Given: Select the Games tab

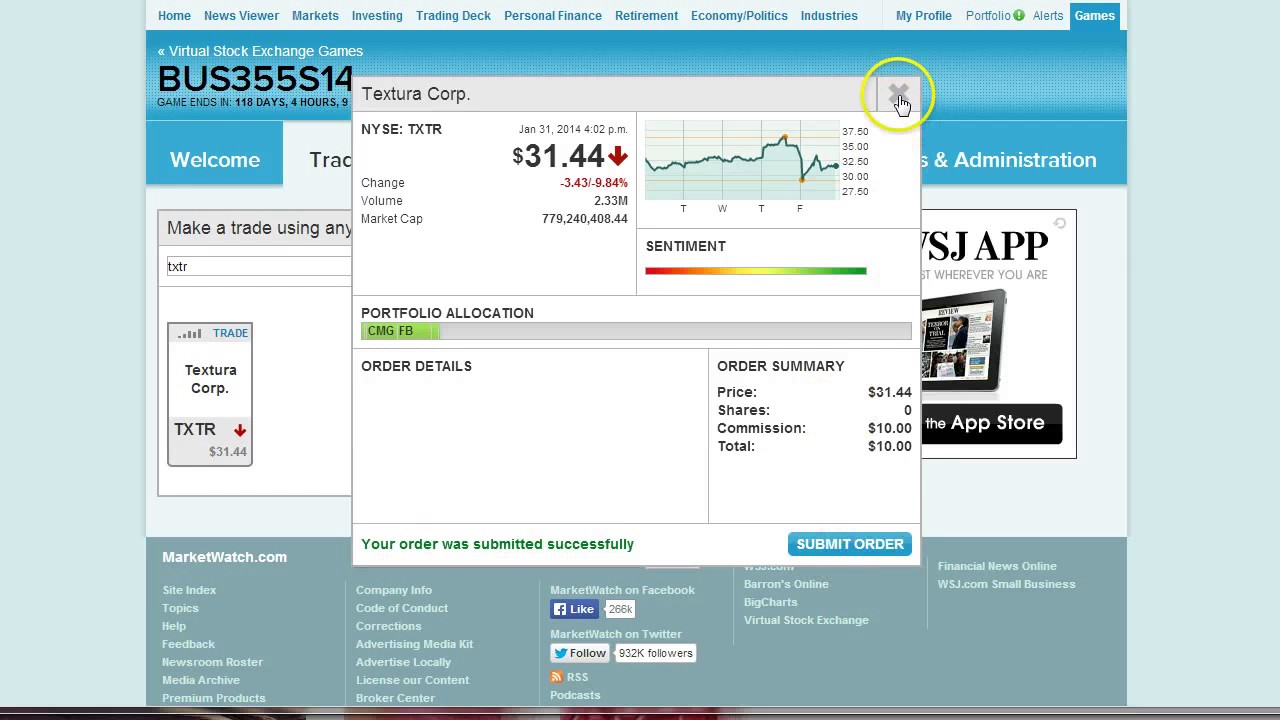Looking at the screenshot, I should point(1094,16).
